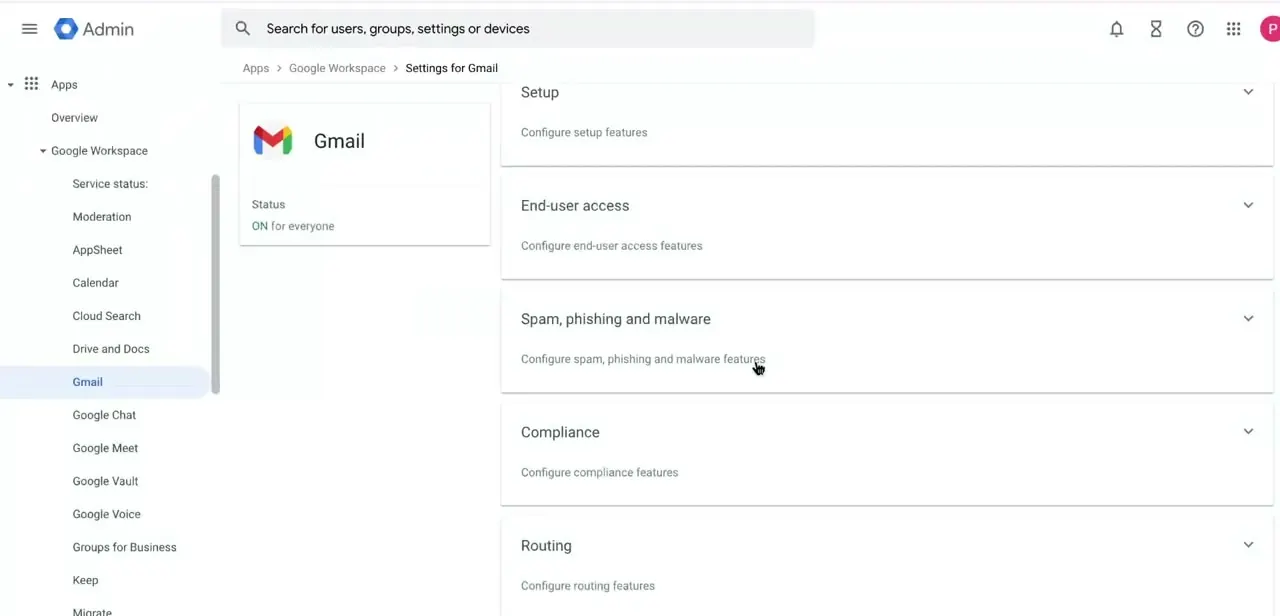Click the Gmail title on the card
Image resolution: width=1280 pixels, height=616 pixels.
coord(339,141)
